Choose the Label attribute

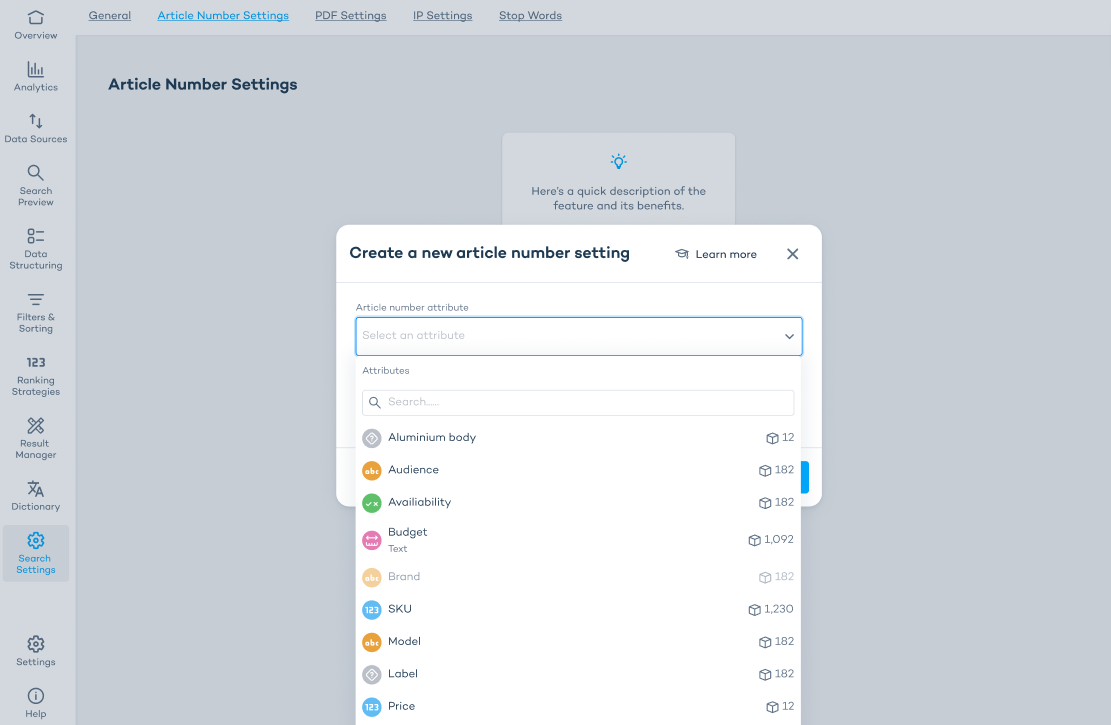(x=578, y=675)
